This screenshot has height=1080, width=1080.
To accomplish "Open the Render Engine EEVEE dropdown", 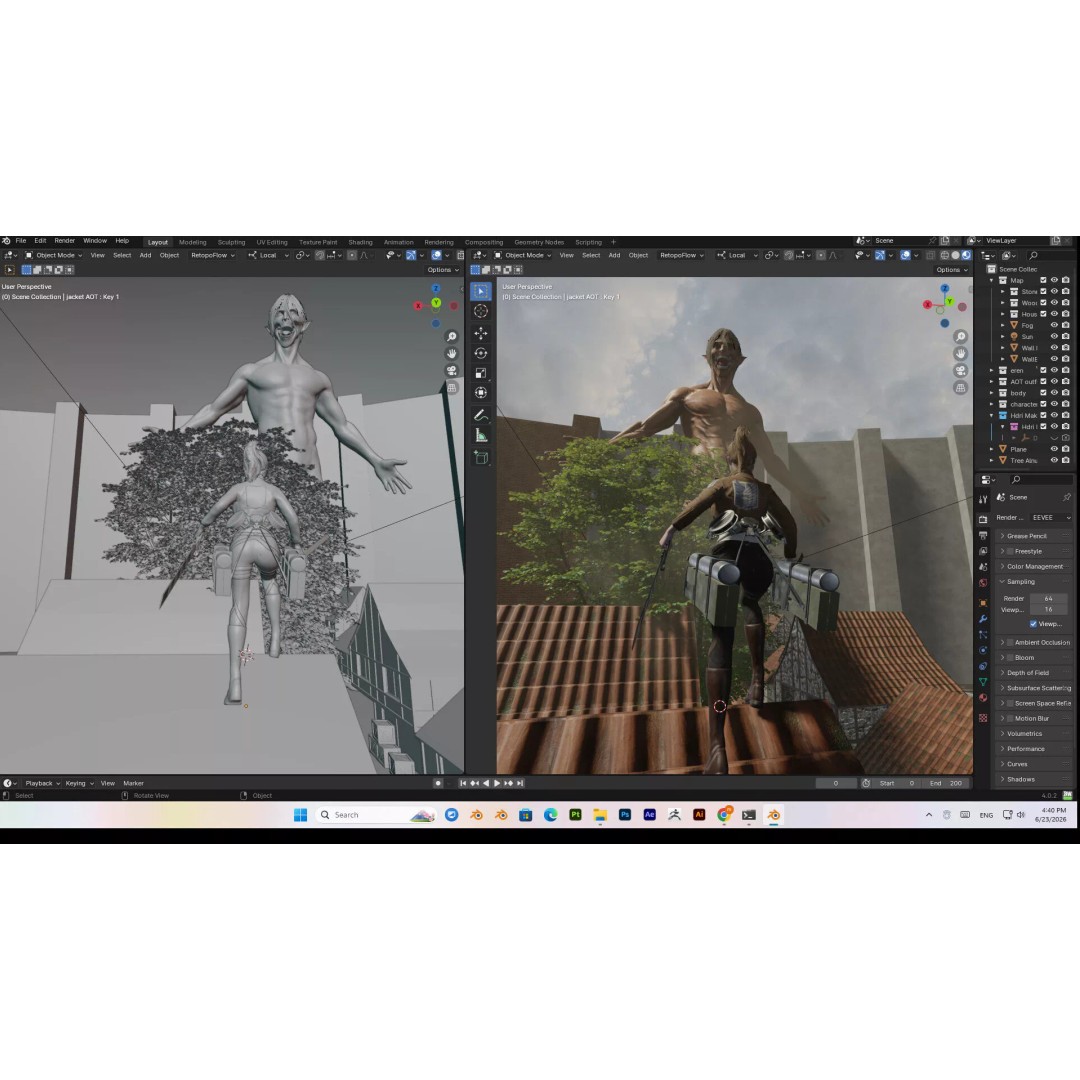I will point(1051,517).
